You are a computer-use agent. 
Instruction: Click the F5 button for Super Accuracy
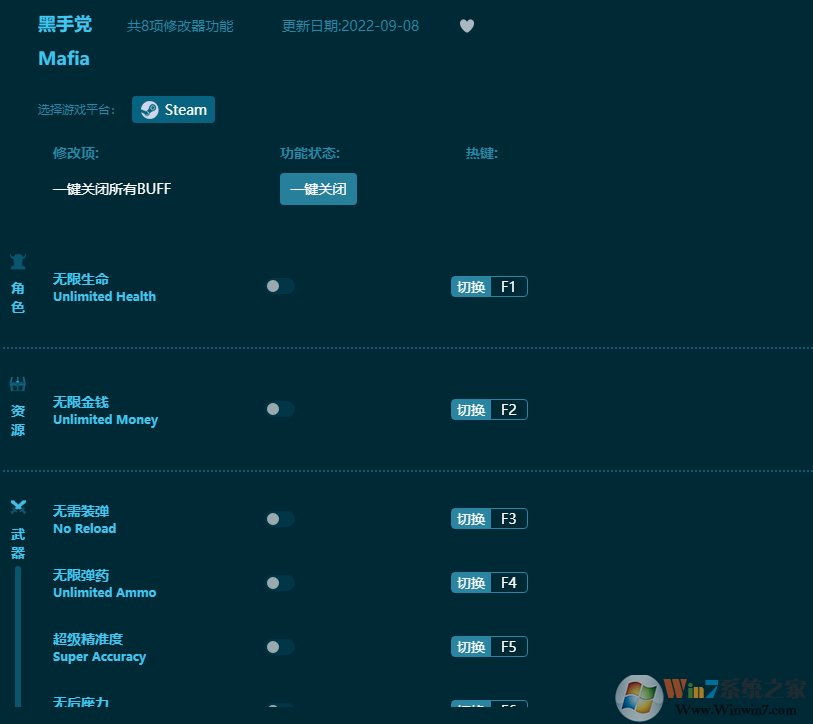(489, 646)
